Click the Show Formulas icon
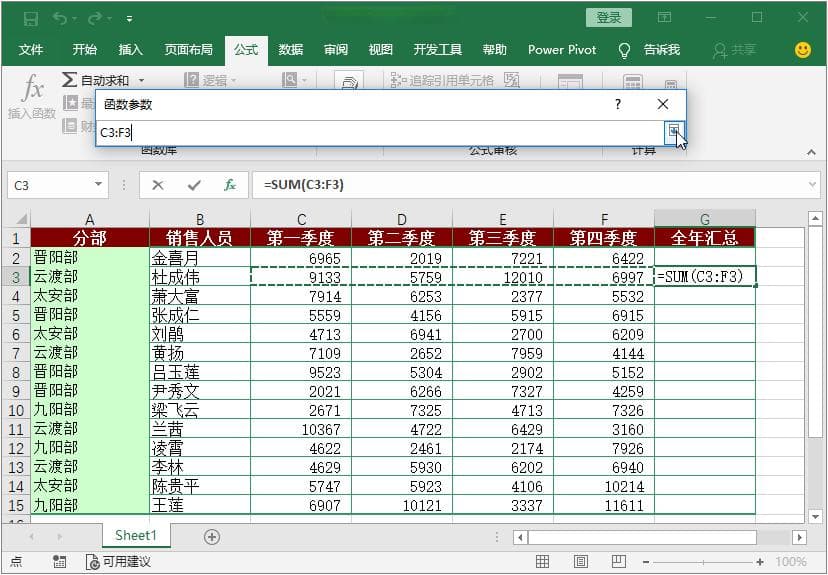Image resolution: width=828 pixels, height=575 pixels. [x=512, y=80]
